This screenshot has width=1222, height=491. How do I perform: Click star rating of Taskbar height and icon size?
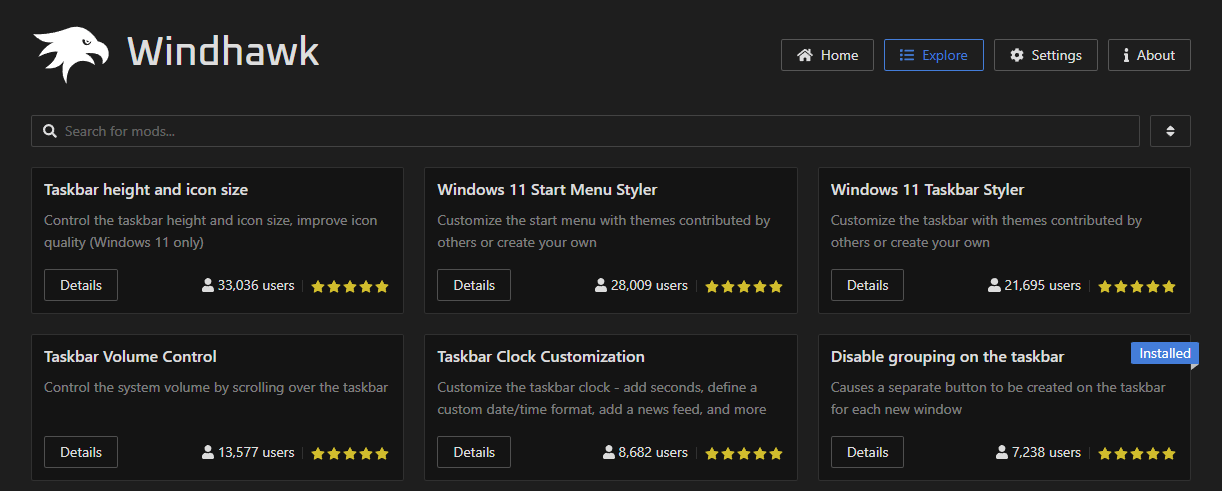[x=350, y=286]
